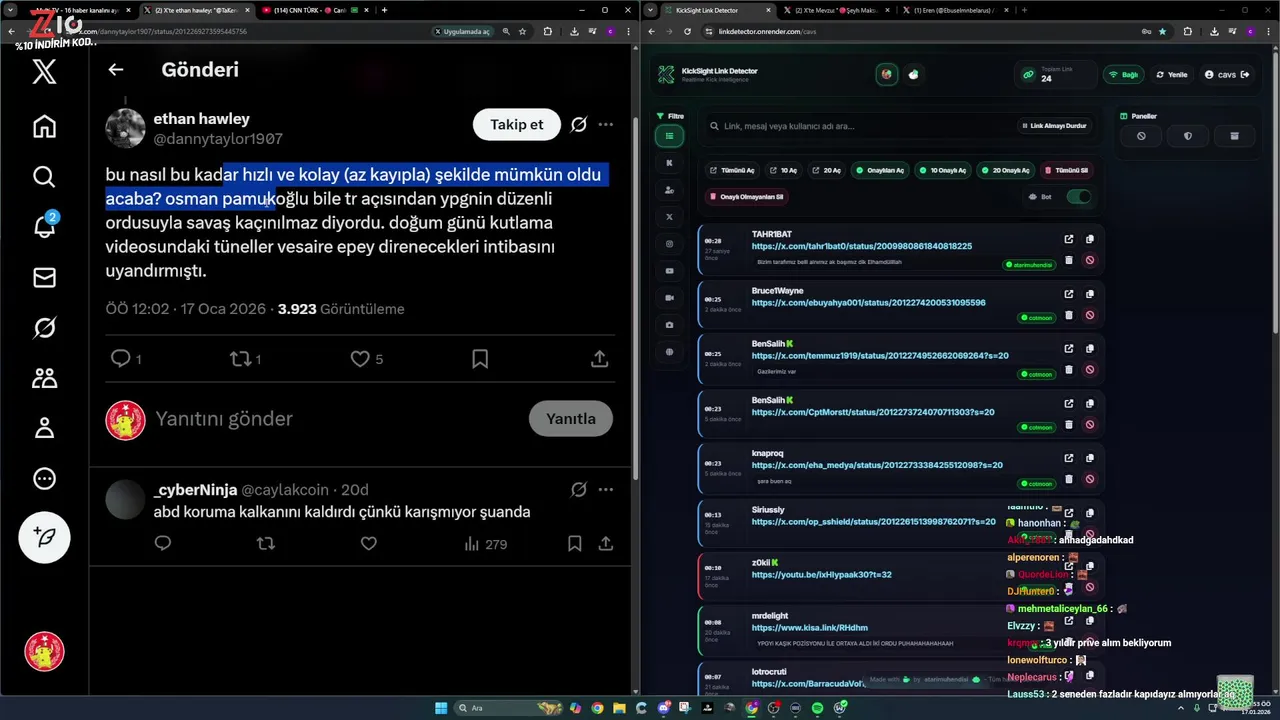This screenshot has width=1280, height=720.
Task: Share ethan hawley's post
Action: coord(600,358)
